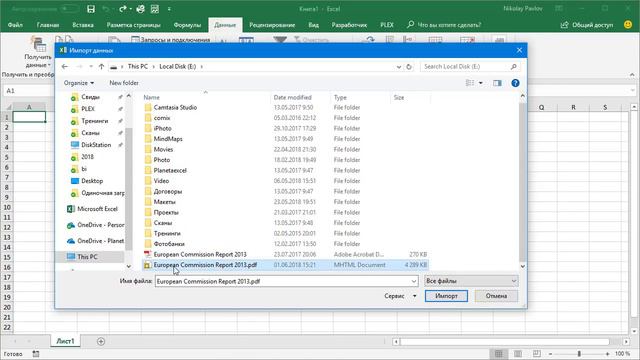Click the Импорт button
The height and width of the screenshot is (360, 640).
446,296
